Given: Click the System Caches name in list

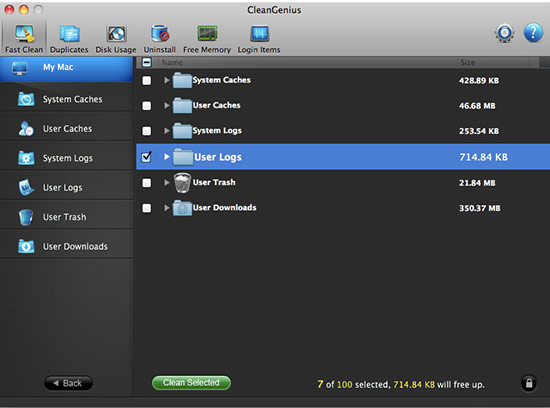Looking at the screenshot, I should click(222, 80).
